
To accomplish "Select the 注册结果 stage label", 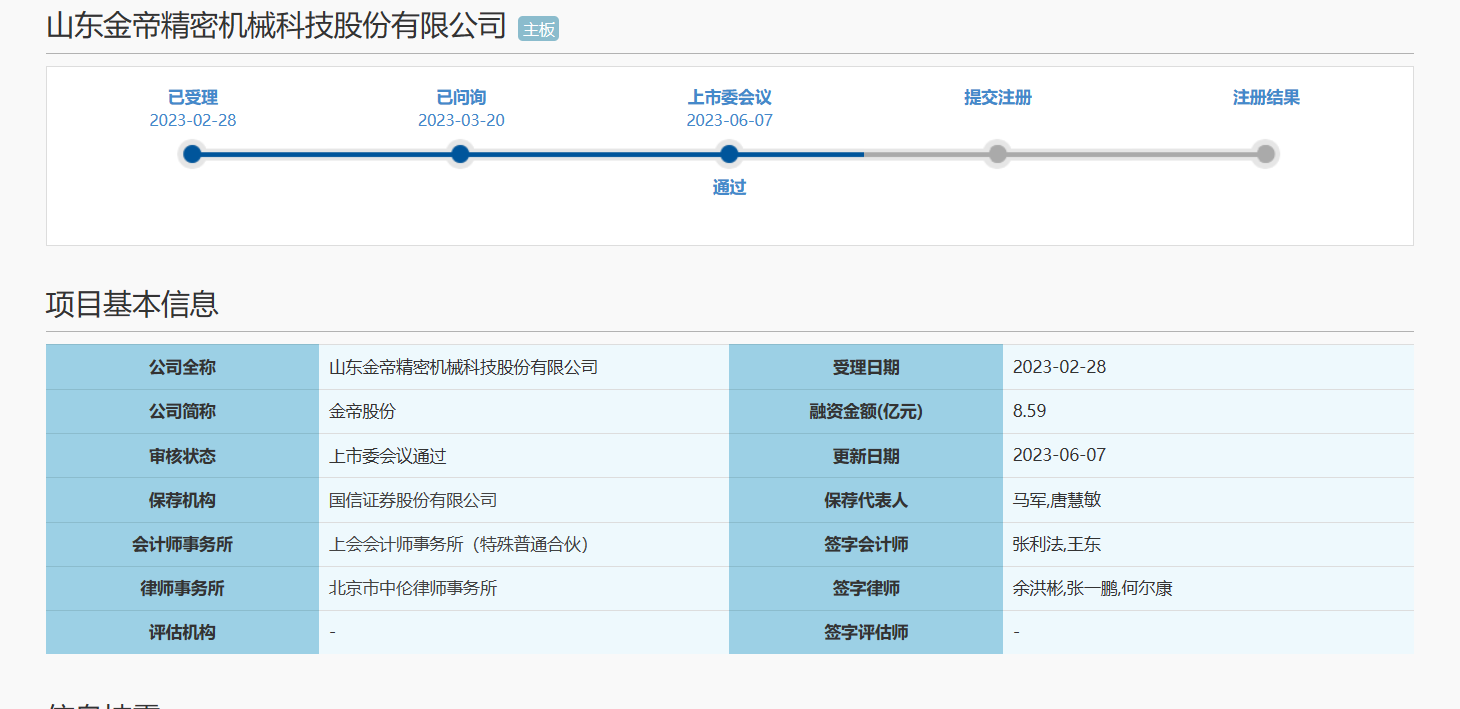I will point(1266,97).
